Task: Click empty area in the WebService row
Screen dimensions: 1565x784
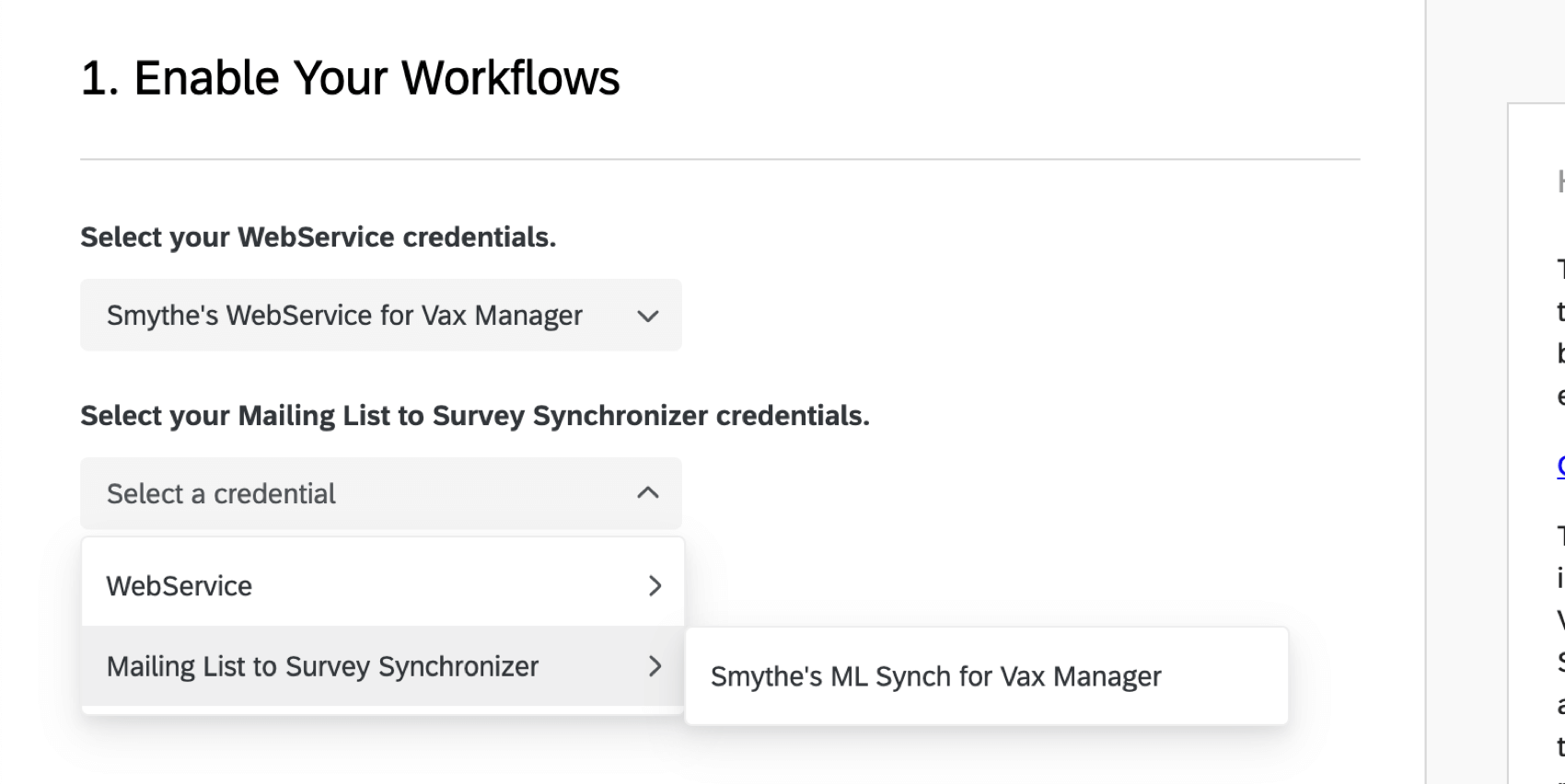Action: (442, 586)
